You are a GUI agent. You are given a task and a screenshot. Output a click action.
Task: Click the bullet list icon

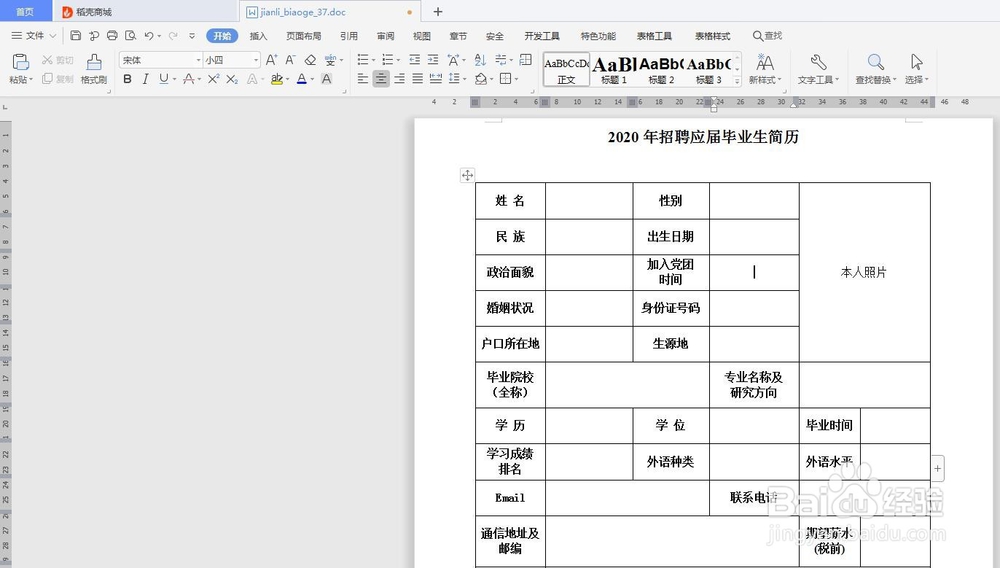click(363, 60)
